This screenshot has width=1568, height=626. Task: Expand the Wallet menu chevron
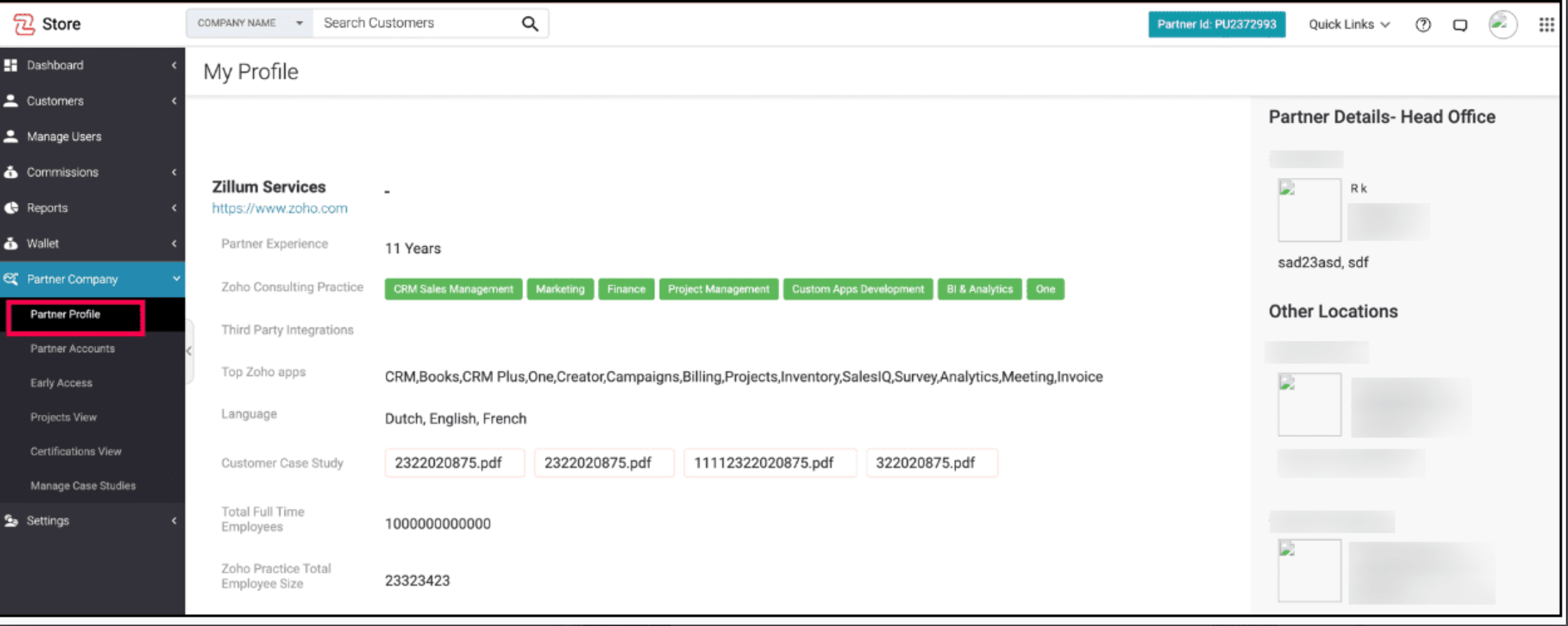[174, 243]
